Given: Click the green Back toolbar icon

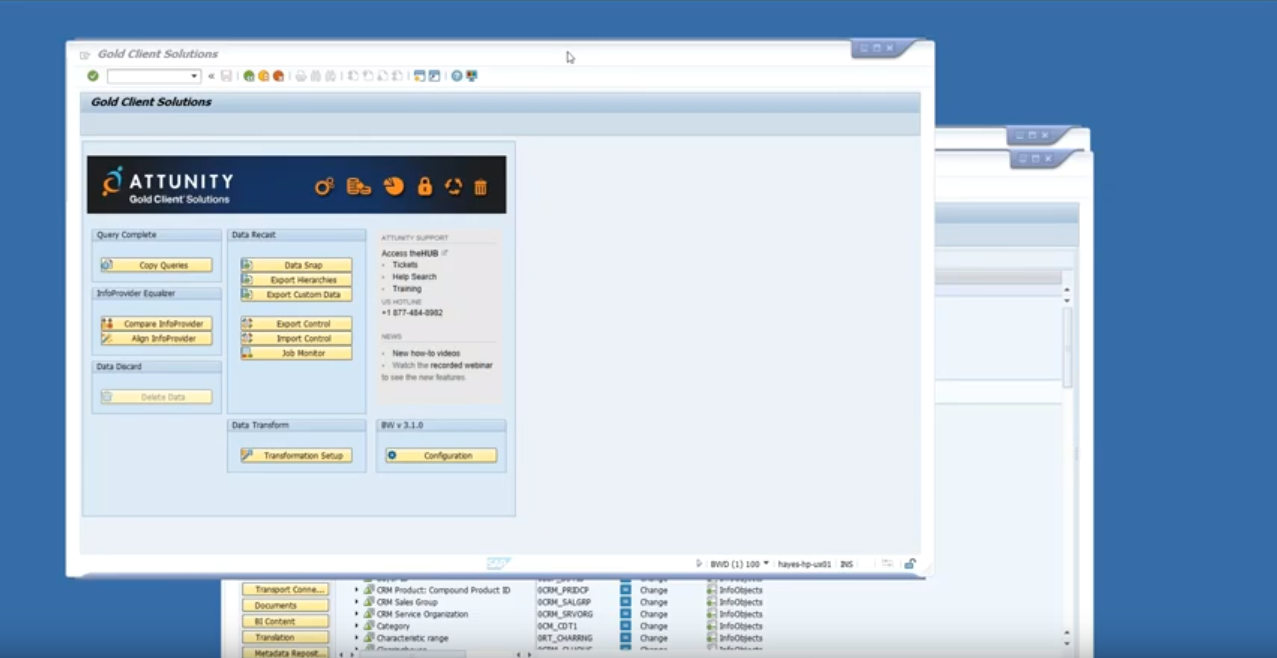Looking at the screenshot, I should point(249,76).
